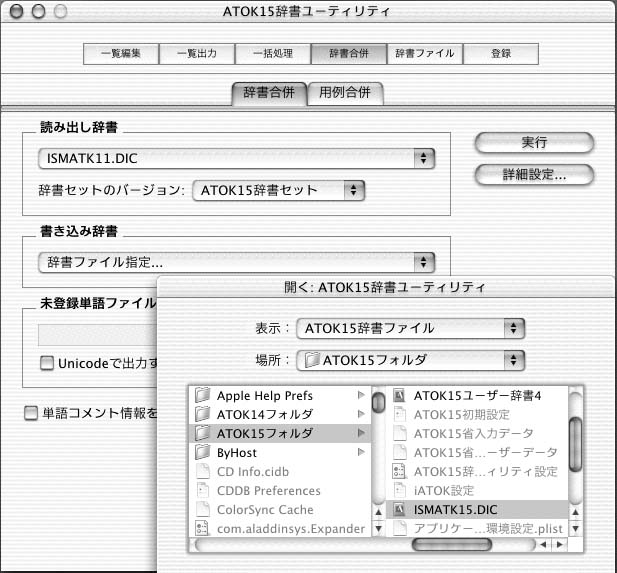
Task: Click the left column scroll down arrow
Action: (x=378, y=528)
